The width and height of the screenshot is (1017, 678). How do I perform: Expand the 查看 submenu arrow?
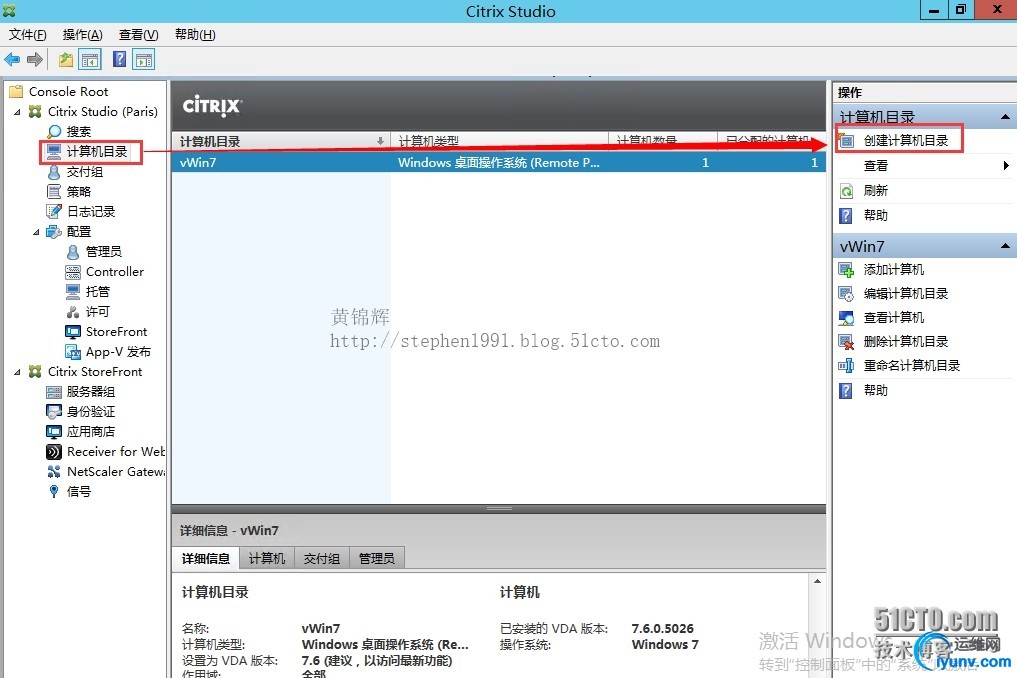1006,165
